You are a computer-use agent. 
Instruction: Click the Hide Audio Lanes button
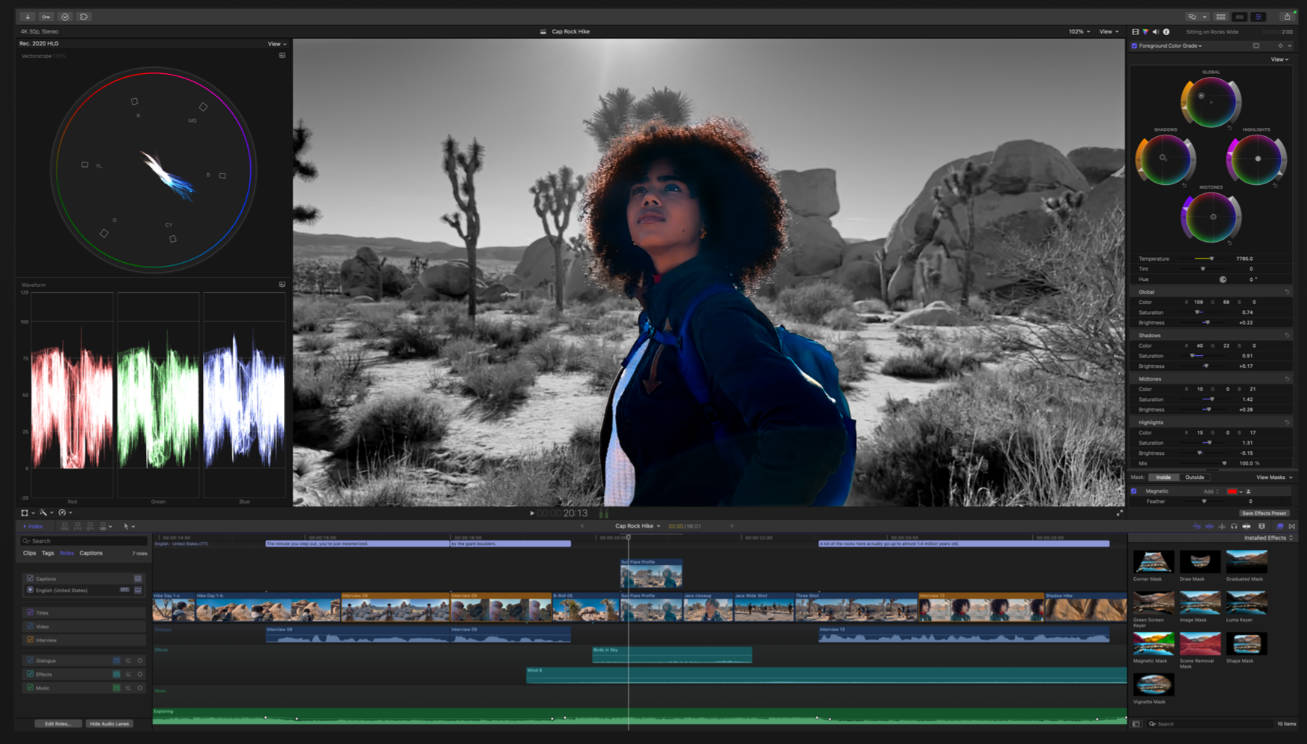(108, 723)
